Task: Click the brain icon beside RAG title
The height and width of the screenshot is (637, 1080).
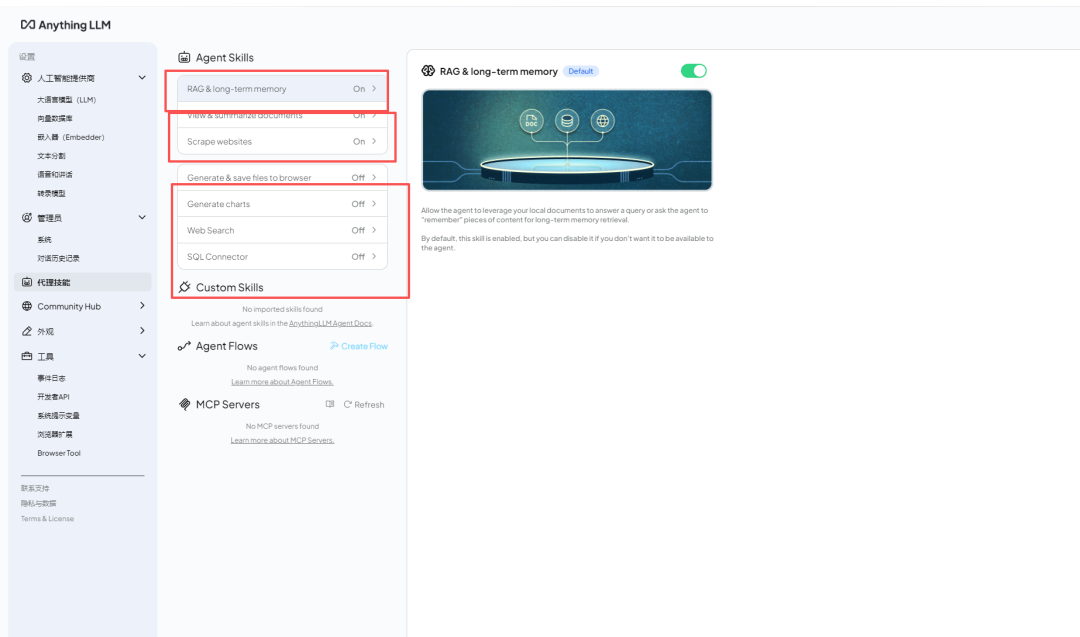Action: [428, 71]
